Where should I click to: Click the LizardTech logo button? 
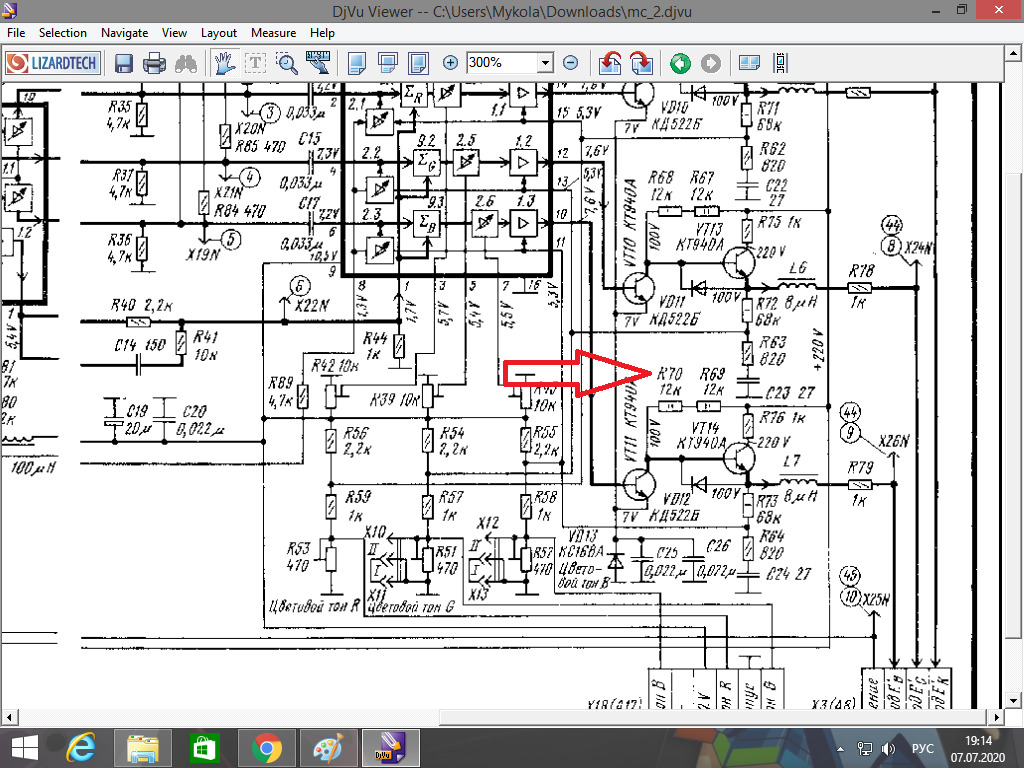point(53,63)
